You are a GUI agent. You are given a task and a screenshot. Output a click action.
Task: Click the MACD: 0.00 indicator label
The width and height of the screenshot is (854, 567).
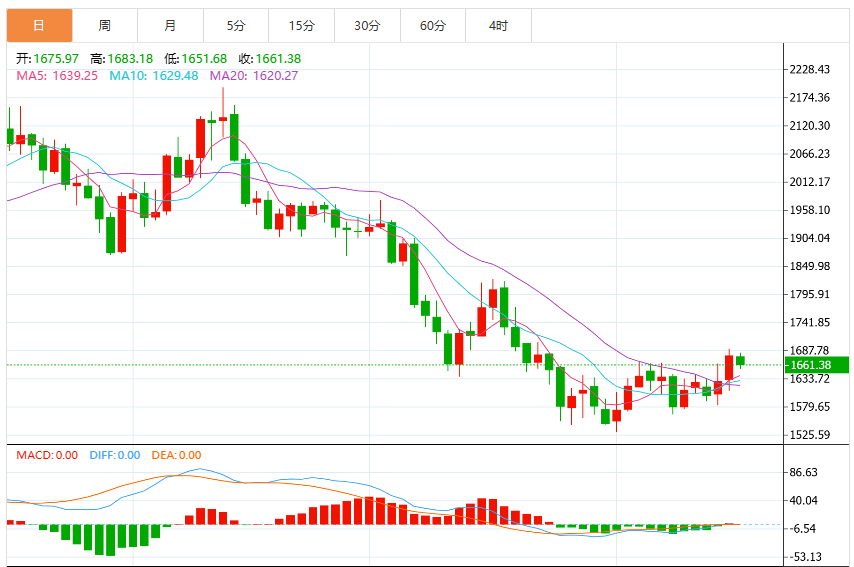click(x=47, y=455)
